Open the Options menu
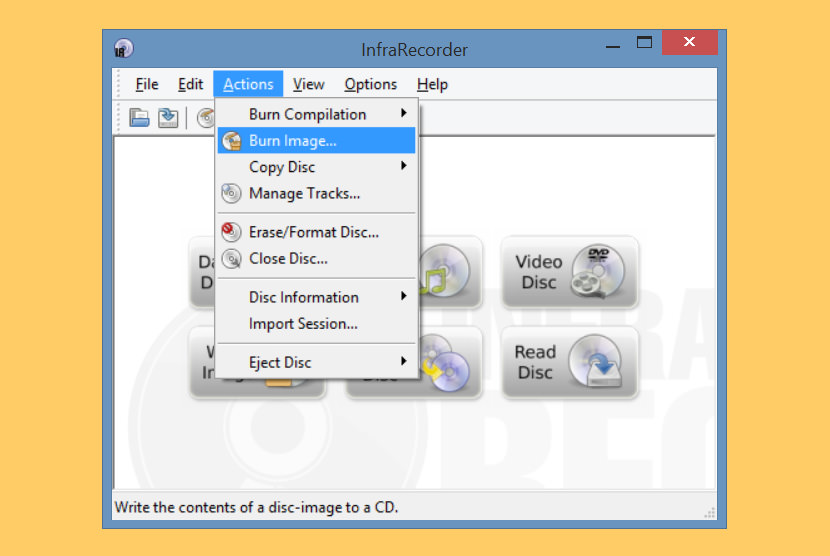Image resolution: width=830 pixels, height=556 pixels. [x=371, y=84]
